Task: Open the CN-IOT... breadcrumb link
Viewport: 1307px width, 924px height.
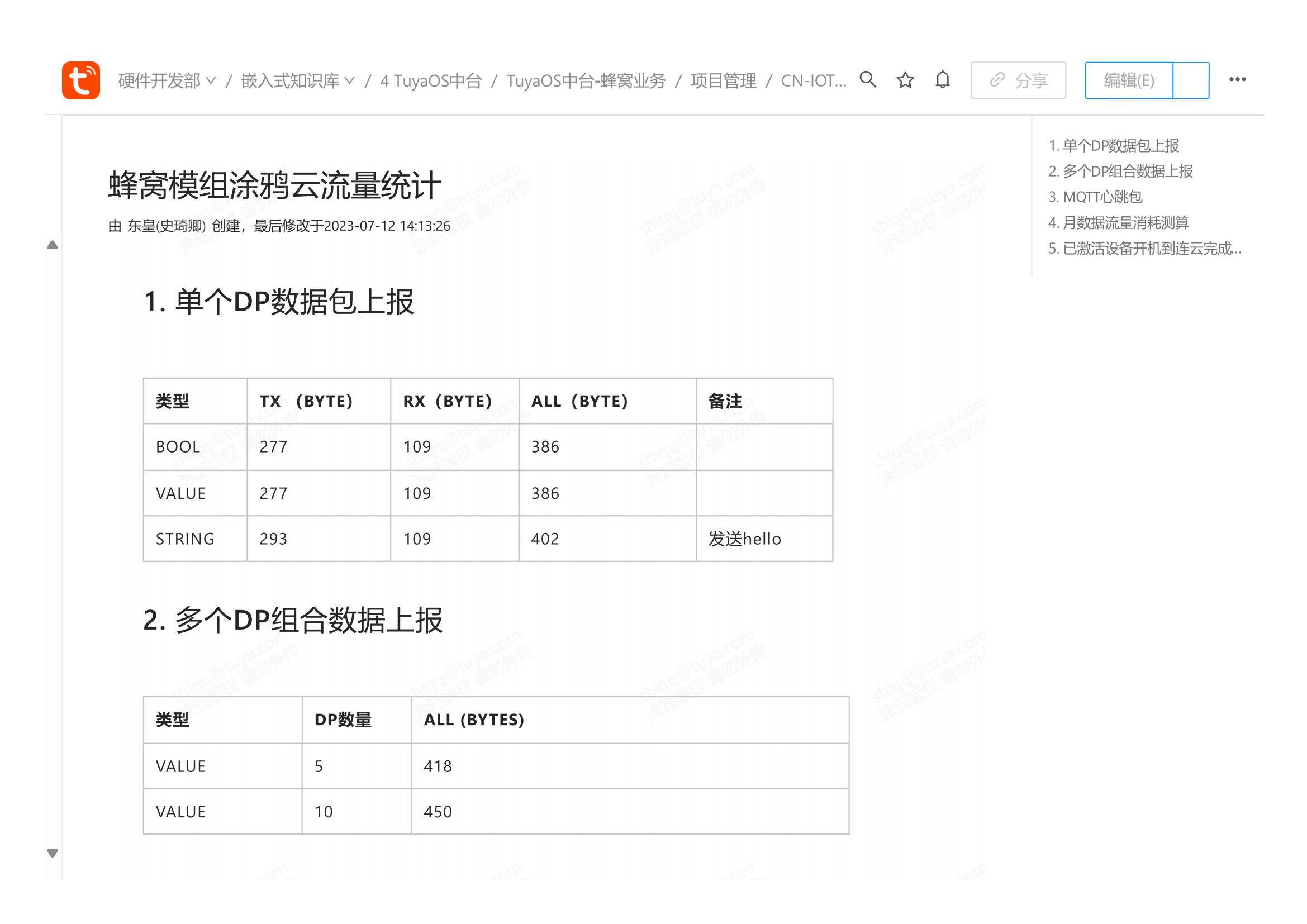Action: coord(814,81)
